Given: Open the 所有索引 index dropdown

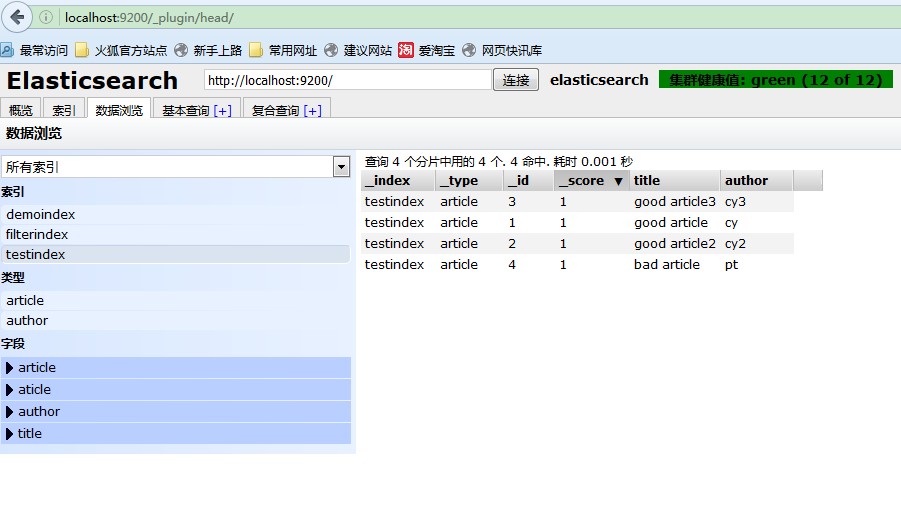Looking at the screenshot, I should [x=341, y=167].
